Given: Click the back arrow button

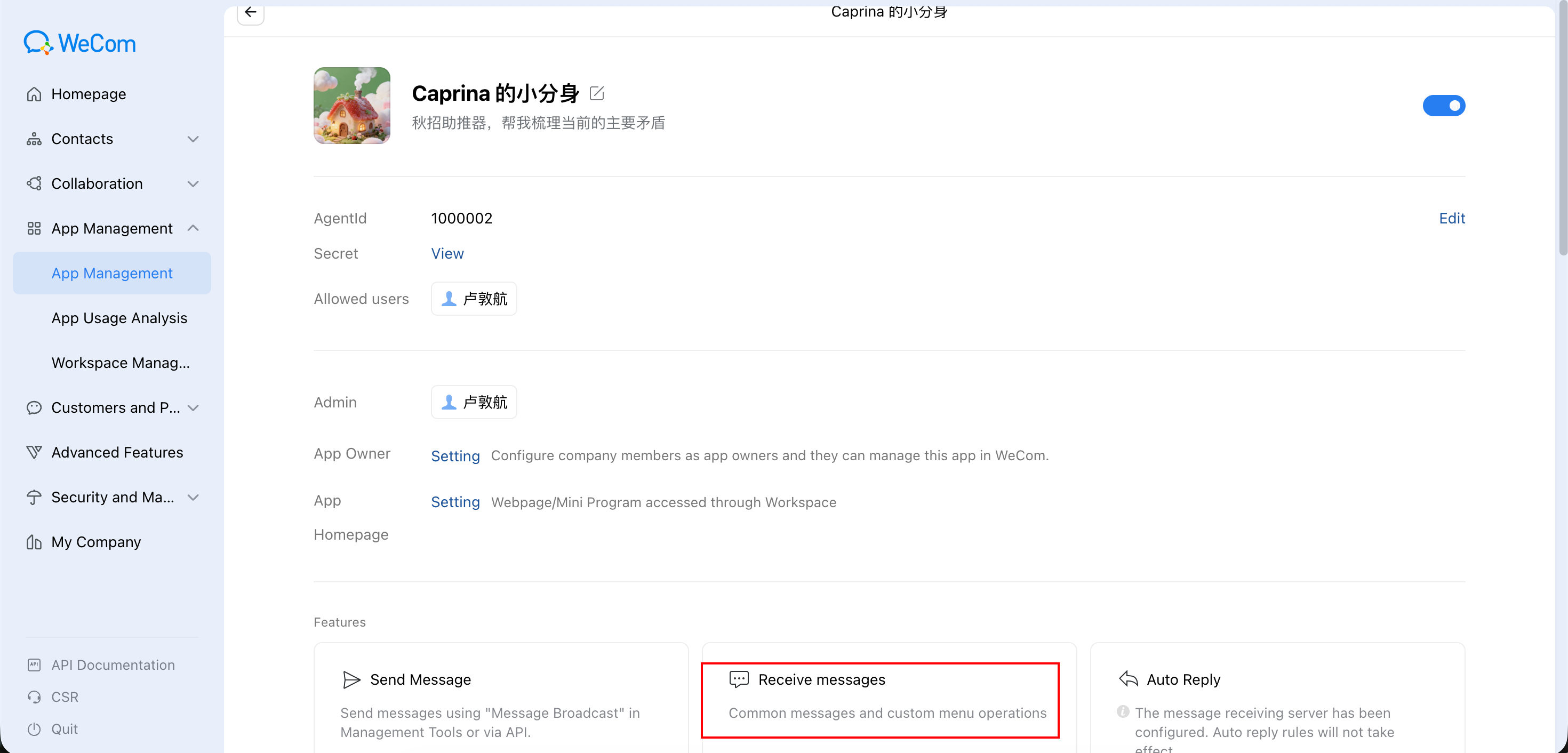Looking at the screenshot, I should click(x=250, y=12).
